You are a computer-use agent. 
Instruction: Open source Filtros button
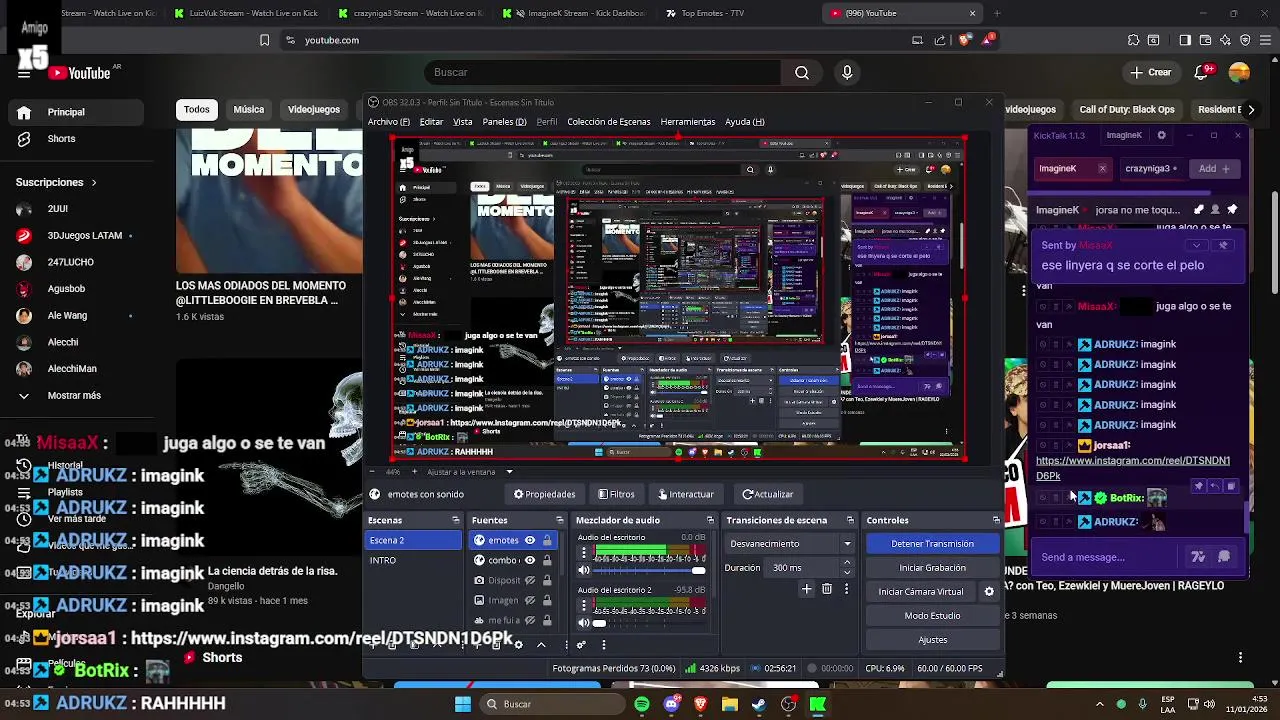click(616, 494)
